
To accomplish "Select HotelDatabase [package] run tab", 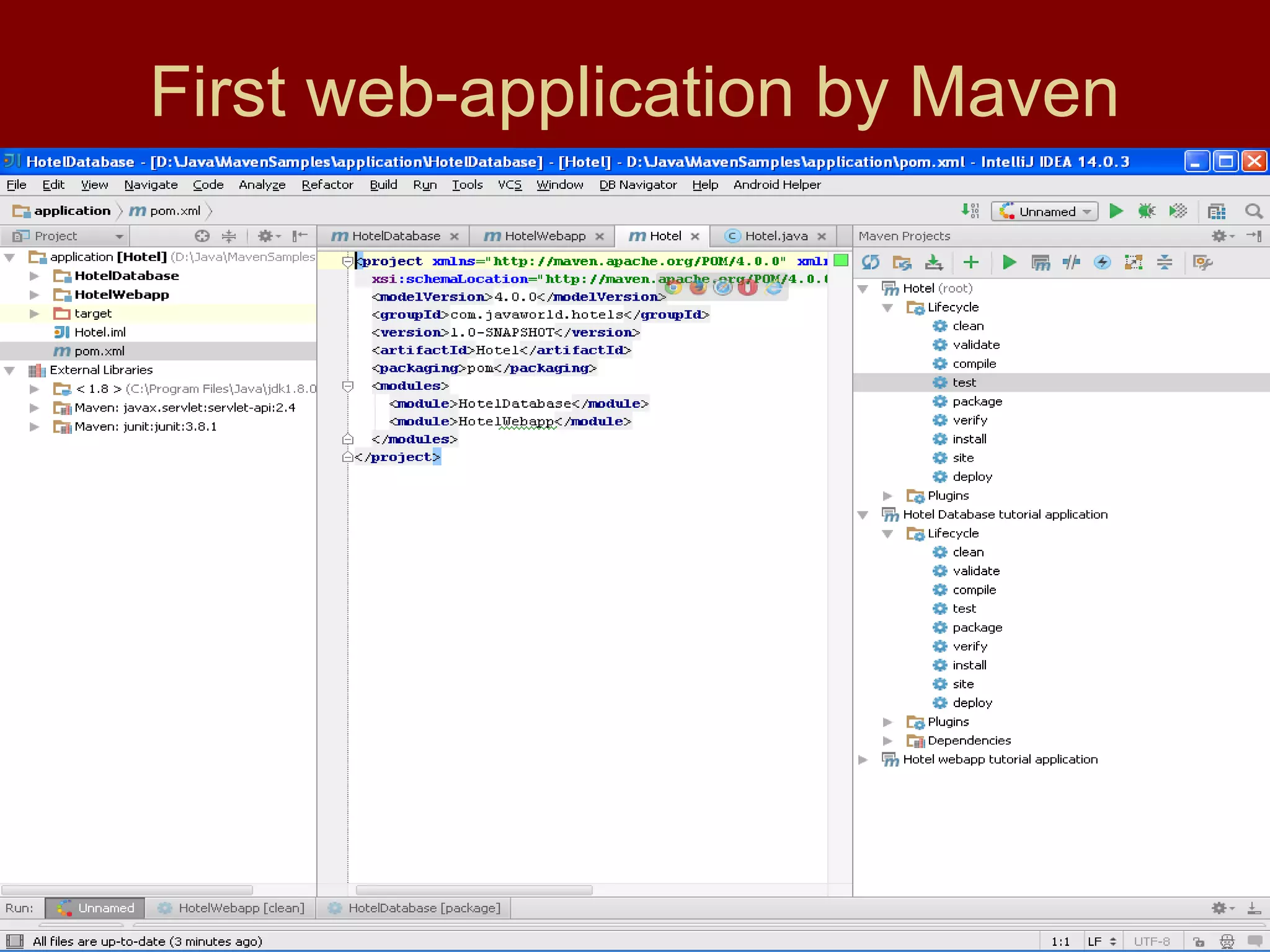I will (415, 908).
